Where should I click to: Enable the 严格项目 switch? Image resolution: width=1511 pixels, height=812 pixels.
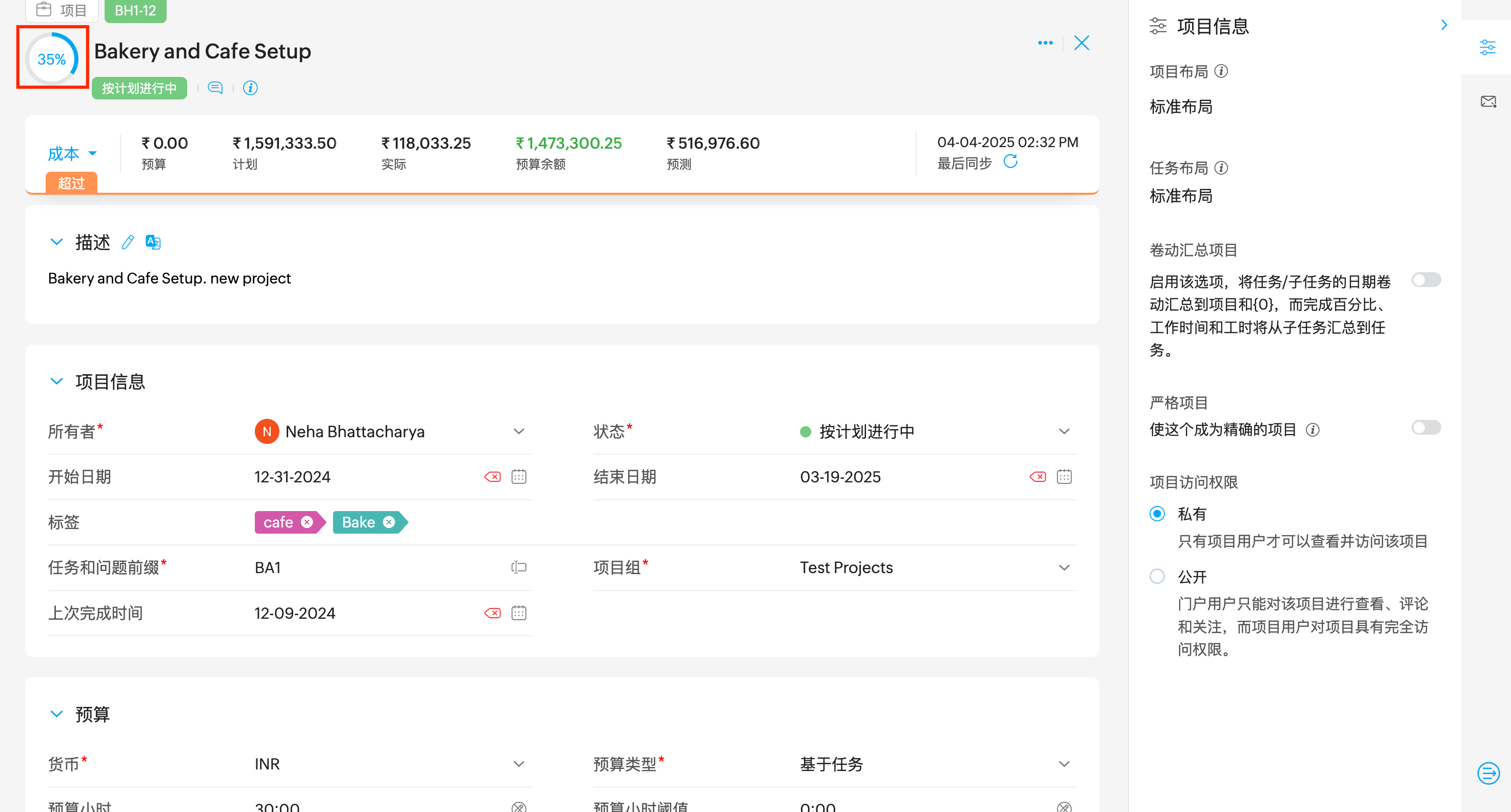1425,428
